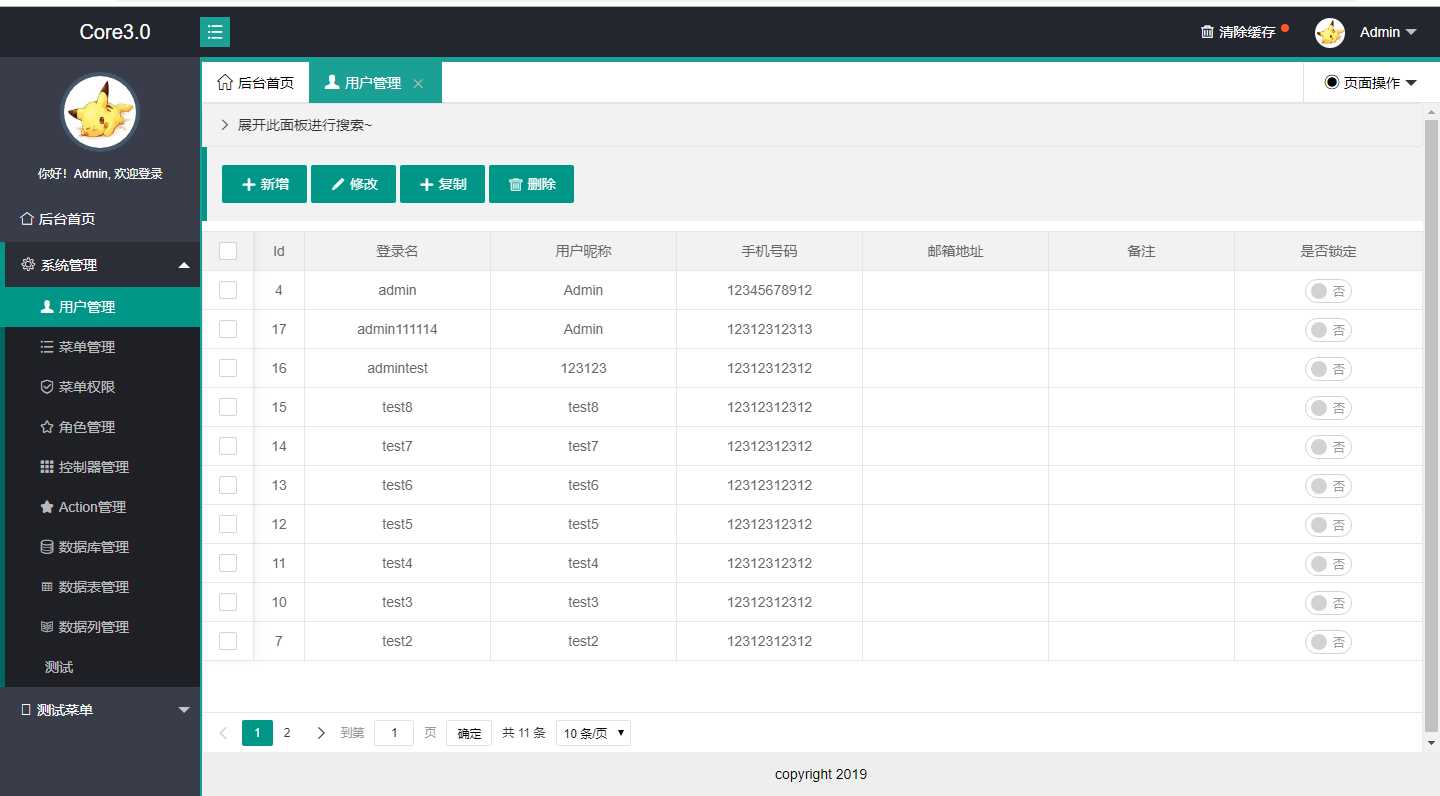
Task: Click the Core3.0 logo text
Action: pos(115,32)
